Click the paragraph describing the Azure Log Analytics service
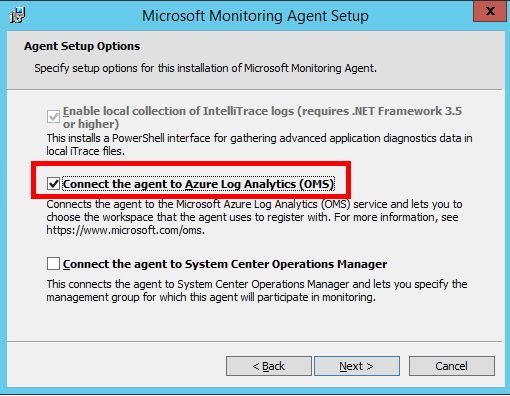Viewport: 510px width, 396px height. tap(254, 217)
